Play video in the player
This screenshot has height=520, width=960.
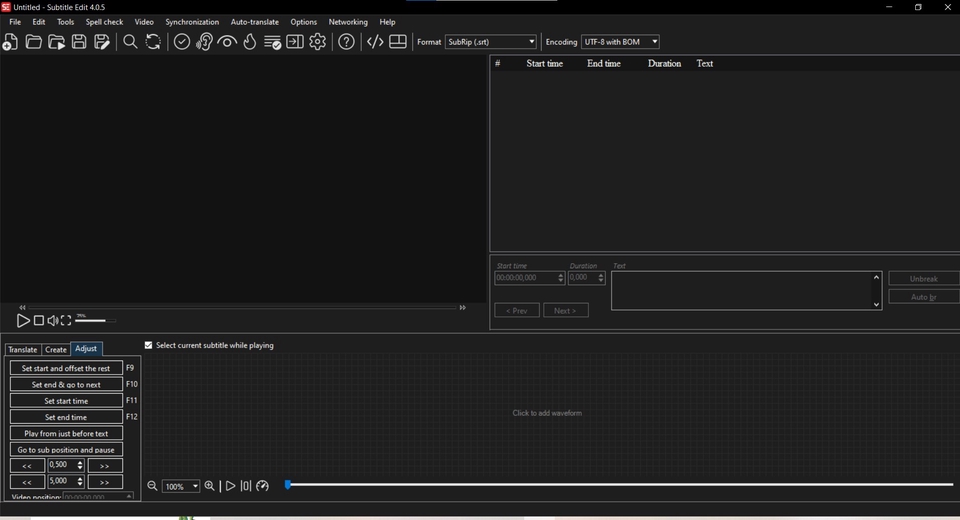tap(23, 320)
